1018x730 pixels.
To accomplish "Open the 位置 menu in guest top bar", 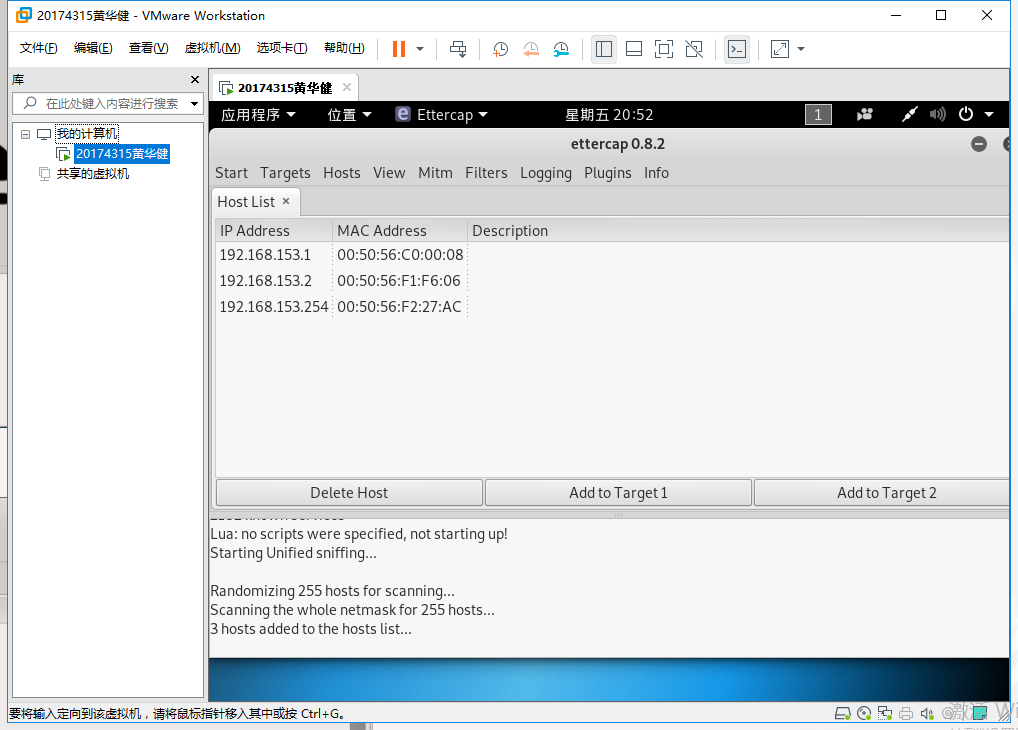I will coord(349,115).
